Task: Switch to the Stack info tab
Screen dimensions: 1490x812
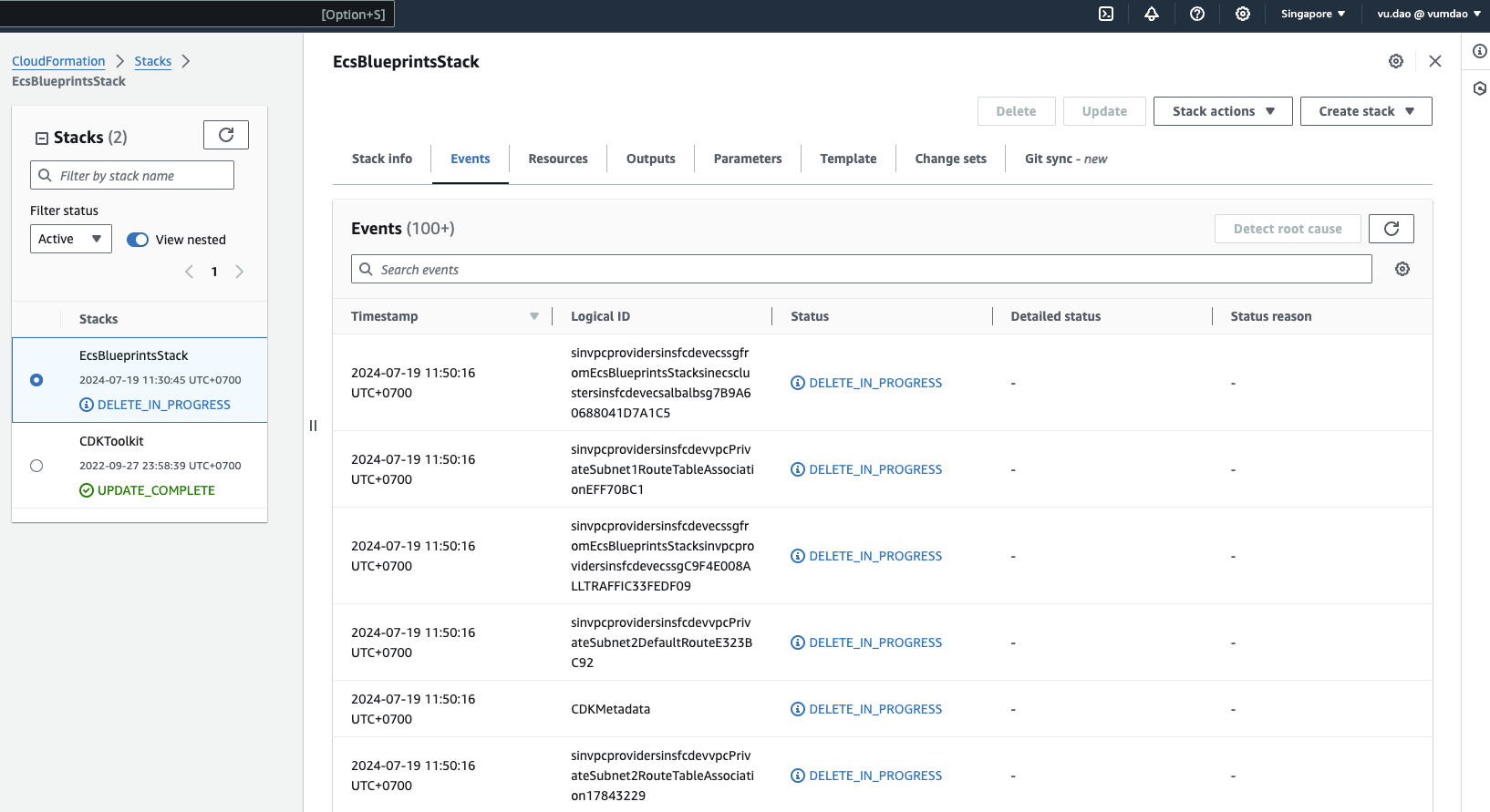Action: tap(382, 159)
